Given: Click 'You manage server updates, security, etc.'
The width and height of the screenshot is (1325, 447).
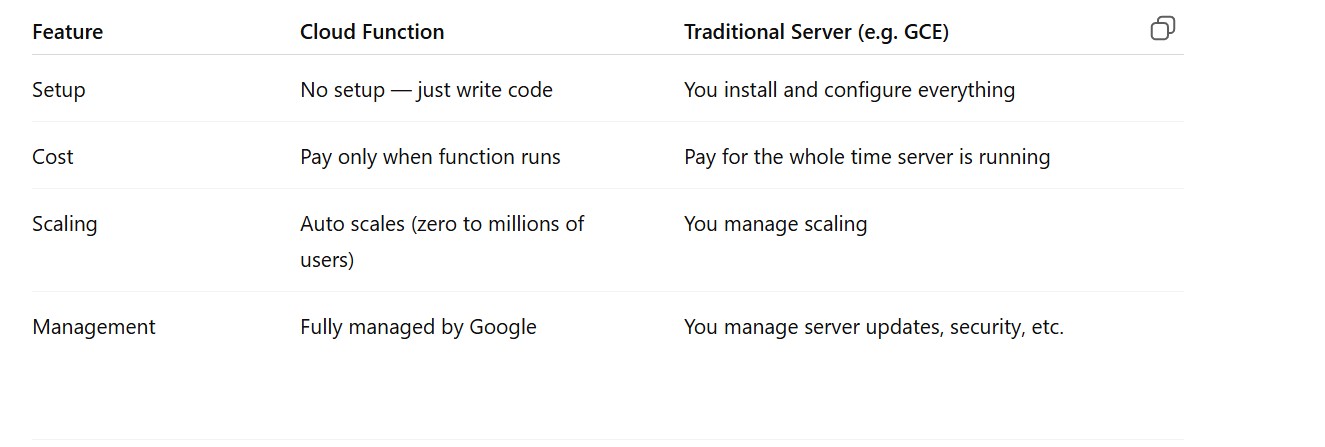Looking at the screenshot, I should 873,327.
